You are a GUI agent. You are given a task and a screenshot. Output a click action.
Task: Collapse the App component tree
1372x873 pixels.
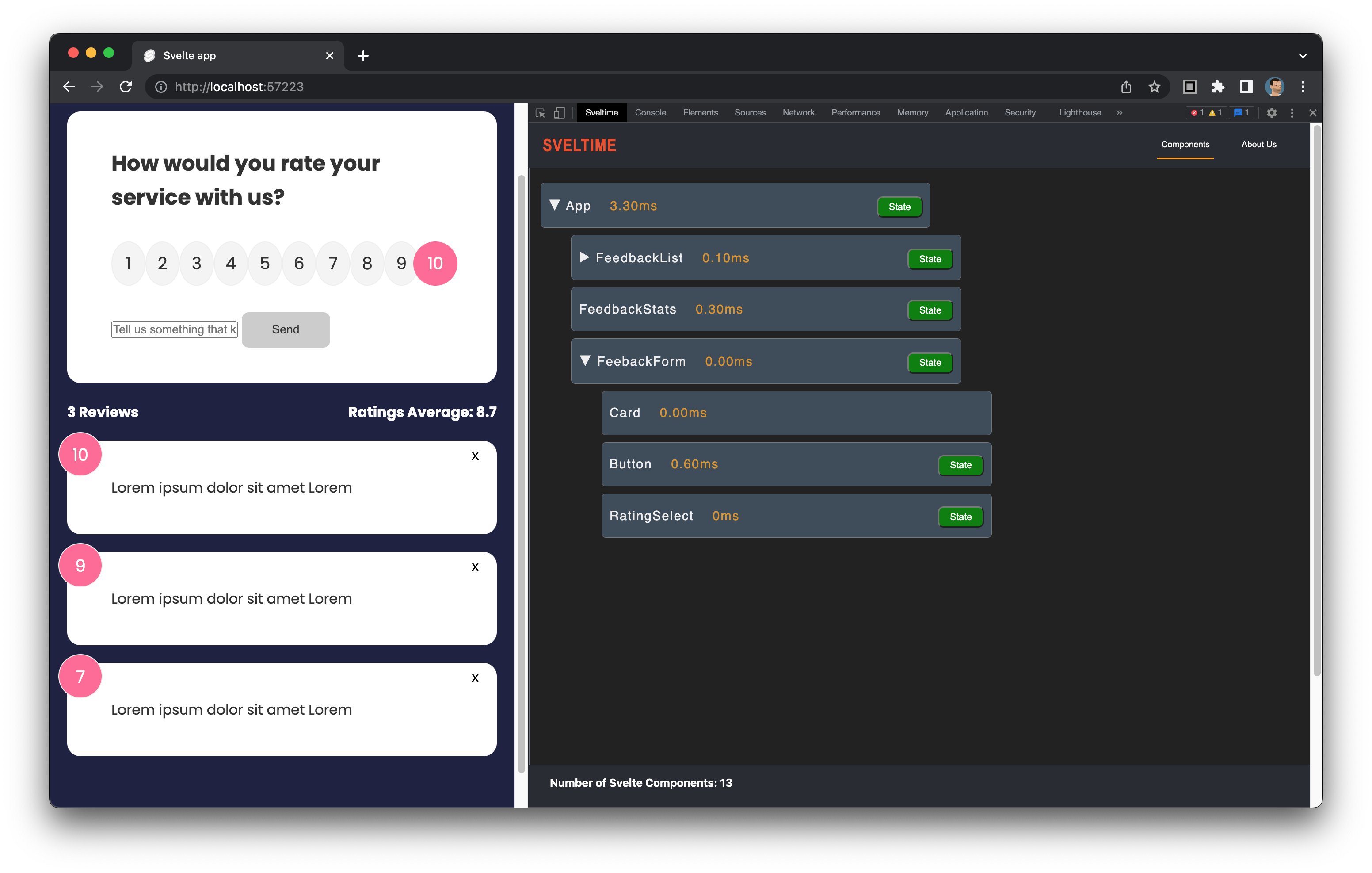[554, 205]
